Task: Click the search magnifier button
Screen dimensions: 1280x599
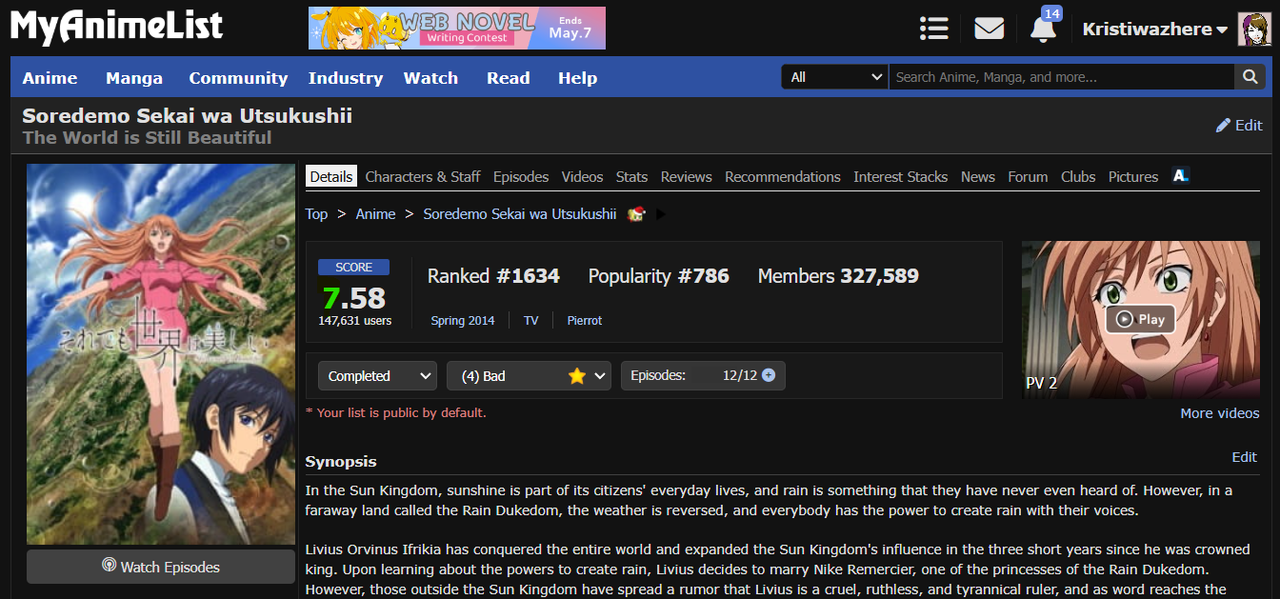Action: [1249, 77]
